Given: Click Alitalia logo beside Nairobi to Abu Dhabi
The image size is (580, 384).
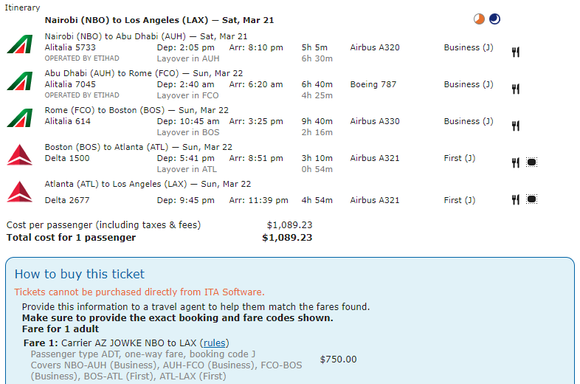Looking at the screenshot, I should coord(20,44).
